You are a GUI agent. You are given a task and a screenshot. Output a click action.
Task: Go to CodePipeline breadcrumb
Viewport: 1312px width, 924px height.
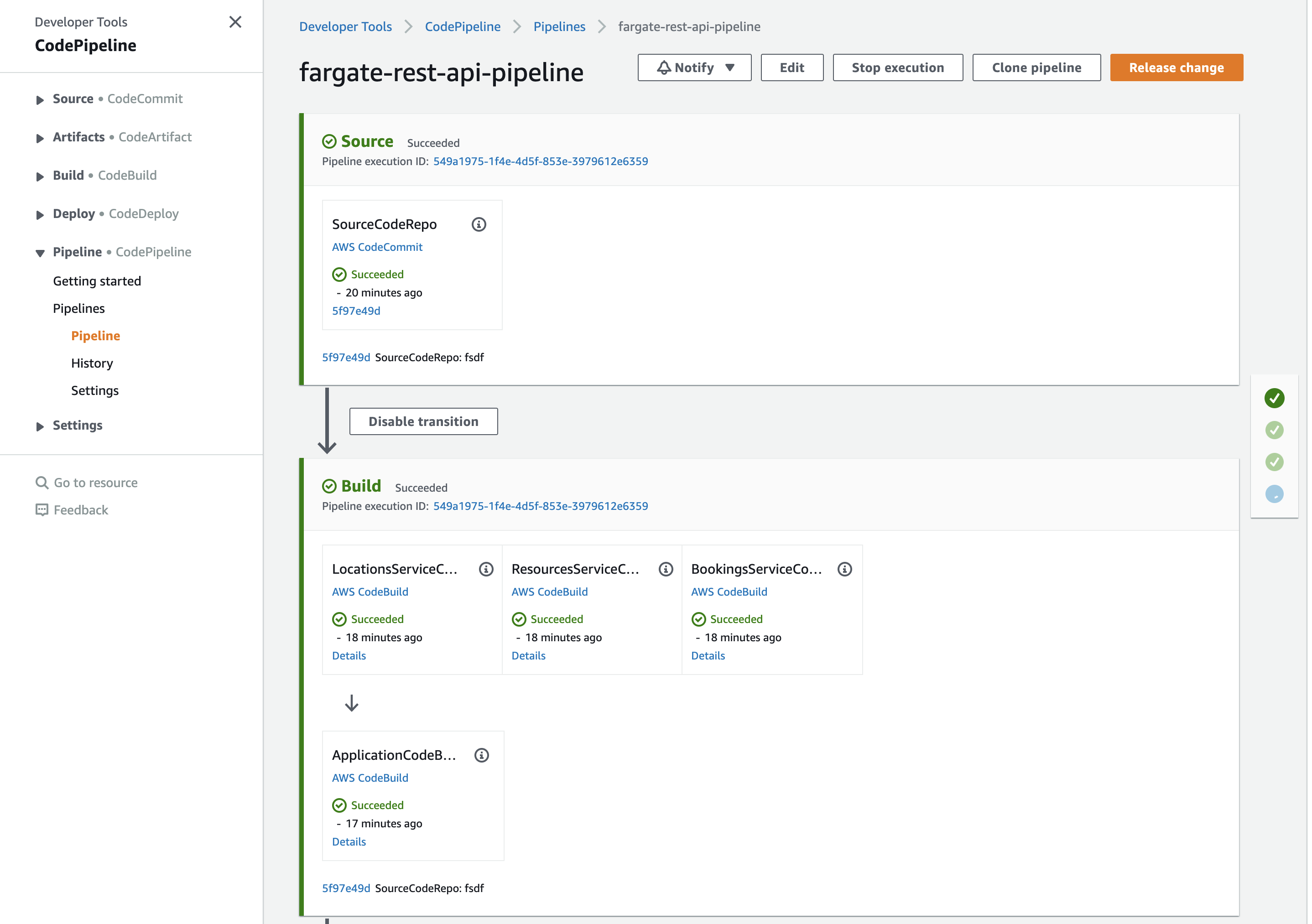[x=462, y=26]
